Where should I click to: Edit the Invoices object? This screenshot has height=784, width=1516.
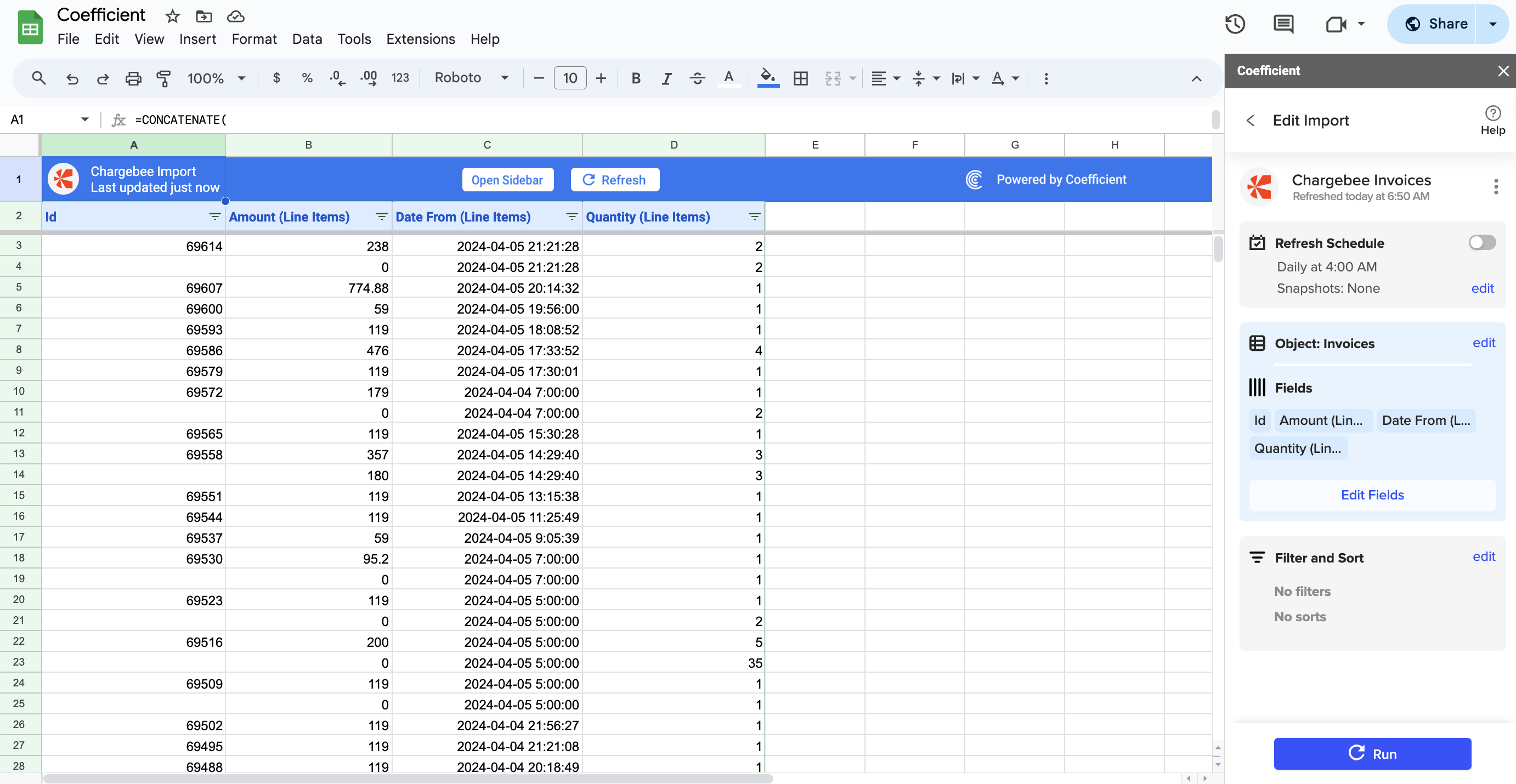pyautogui.click(x=1483, y=343)
